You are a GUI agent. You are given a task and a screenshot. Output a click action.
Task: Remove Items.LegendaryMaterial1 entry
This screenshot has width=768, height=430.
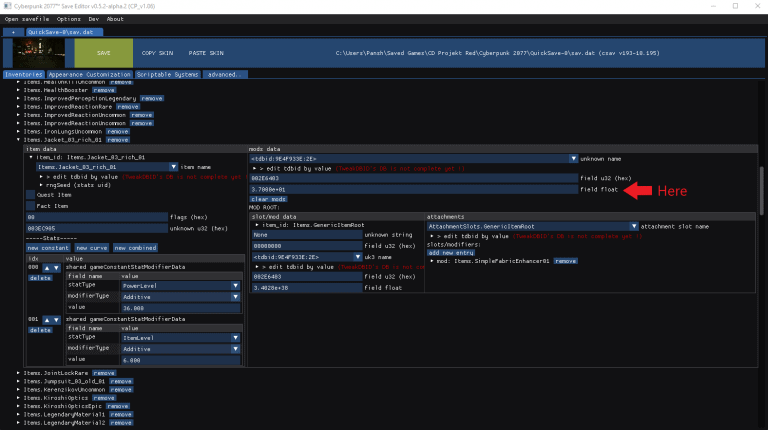[x=121, y=414]
